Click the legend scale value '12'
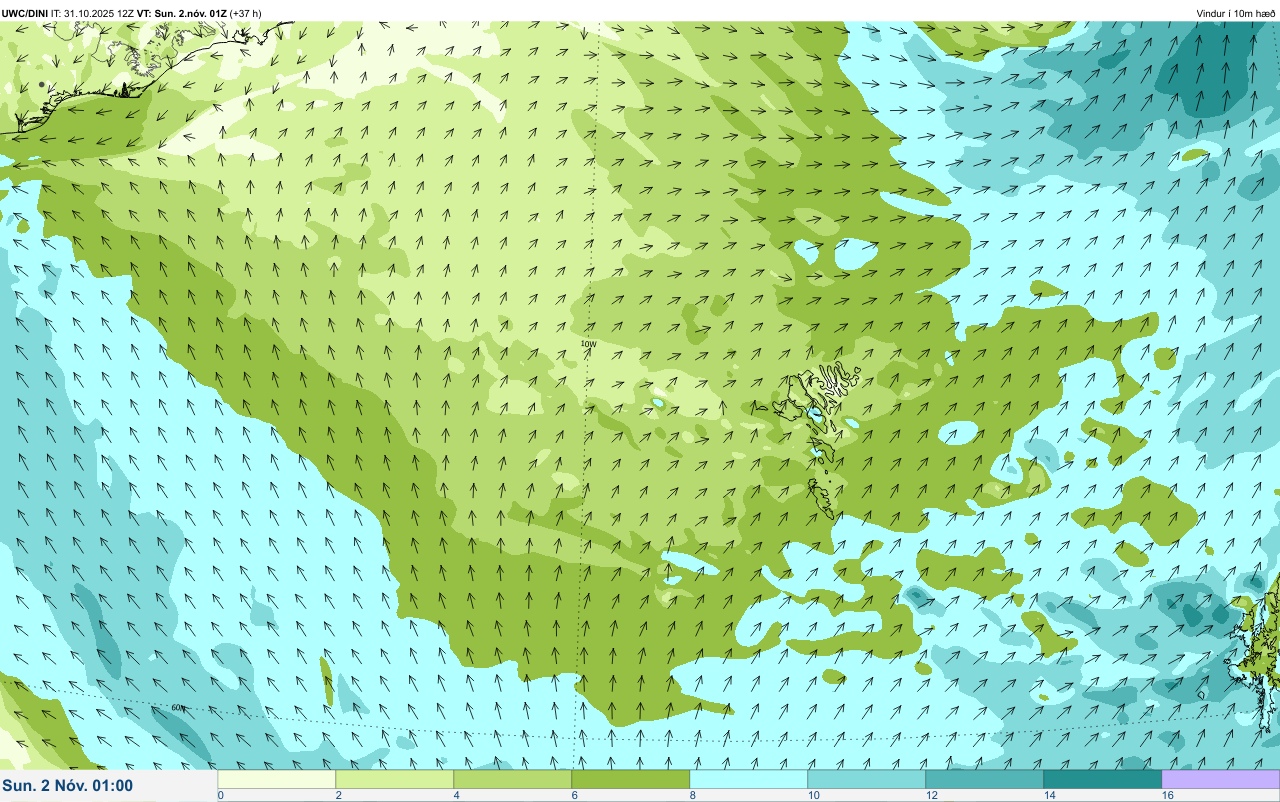1280x802 pixels. pyautogui.click(x=931, y=795)
